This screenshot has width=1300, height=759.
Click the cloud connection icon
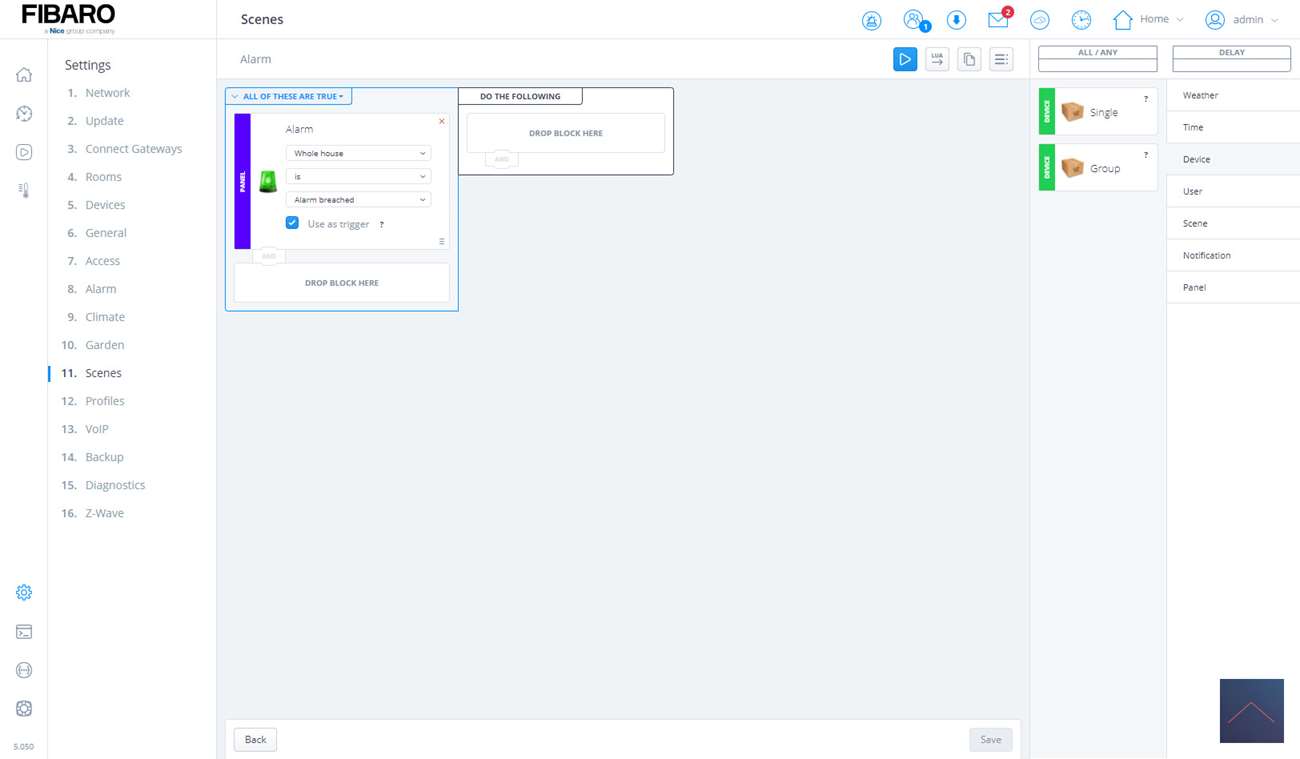1040,20
